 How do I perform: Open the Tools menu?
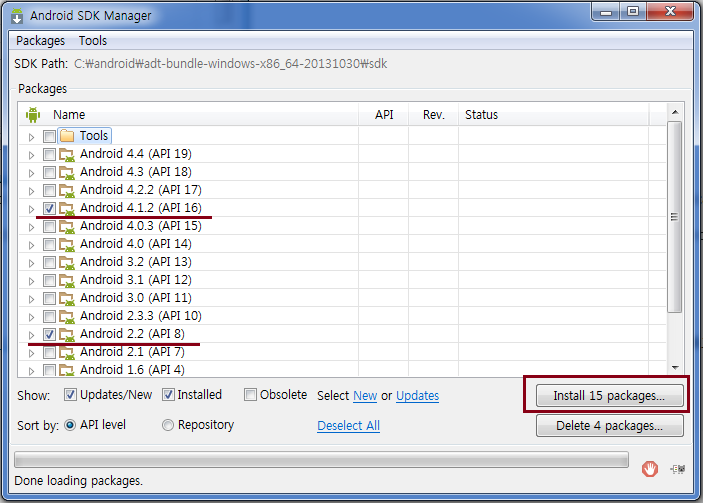[x=93, y=41]
